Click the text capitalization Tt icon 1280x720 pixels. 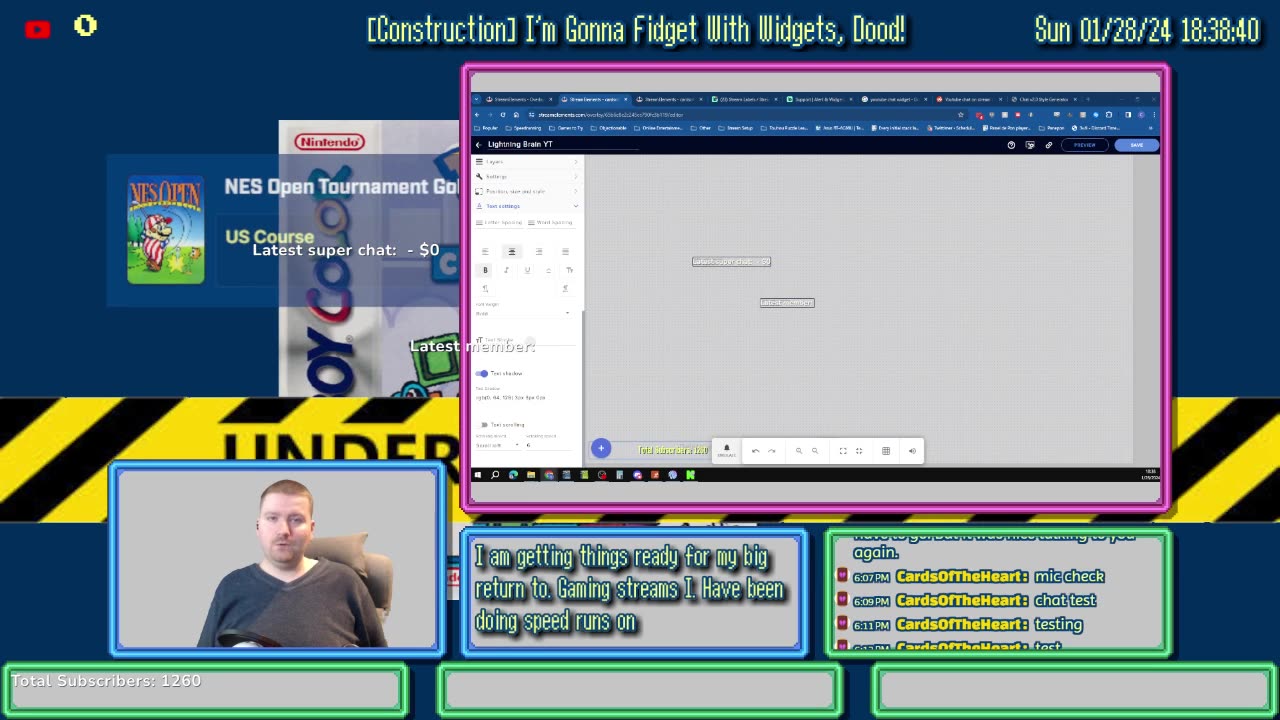(x=569, y=270)
